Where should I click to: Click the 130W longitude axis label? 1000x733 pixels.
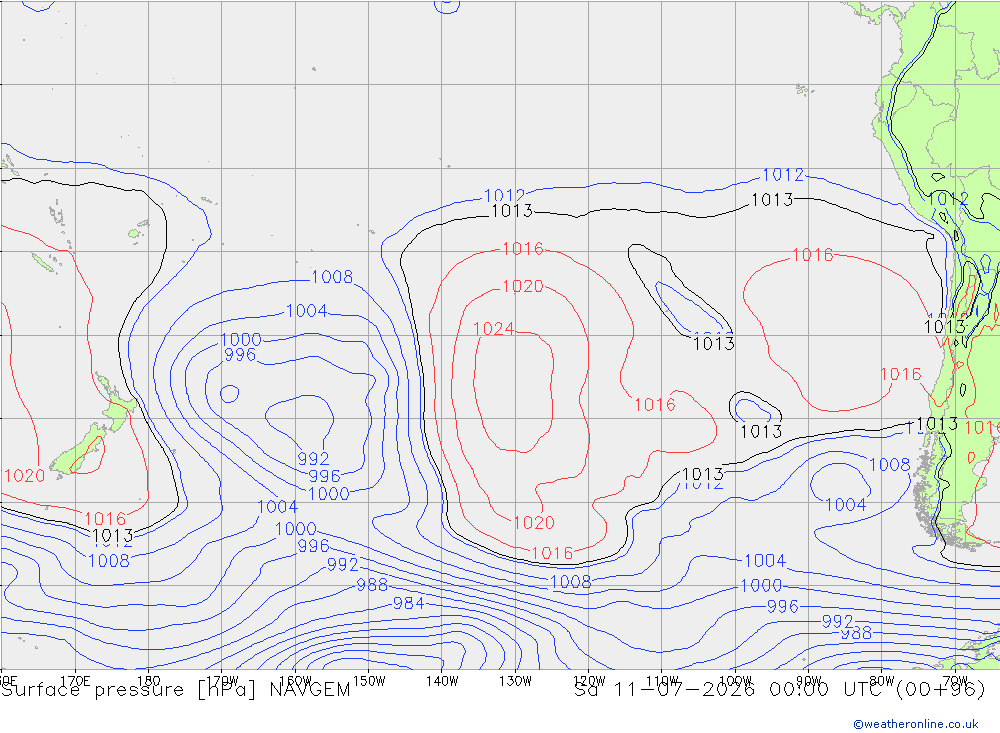[515, 681]
